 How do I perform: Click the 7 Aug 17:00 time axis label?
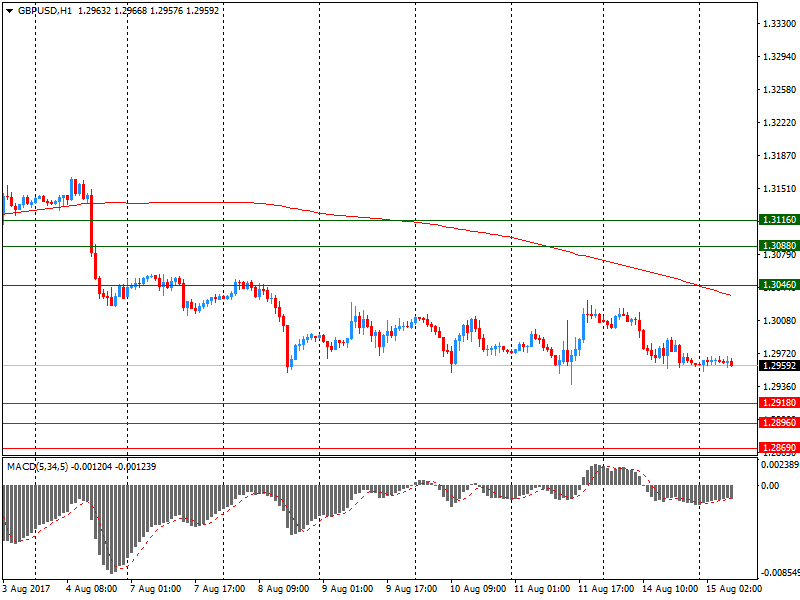[219, 589]
